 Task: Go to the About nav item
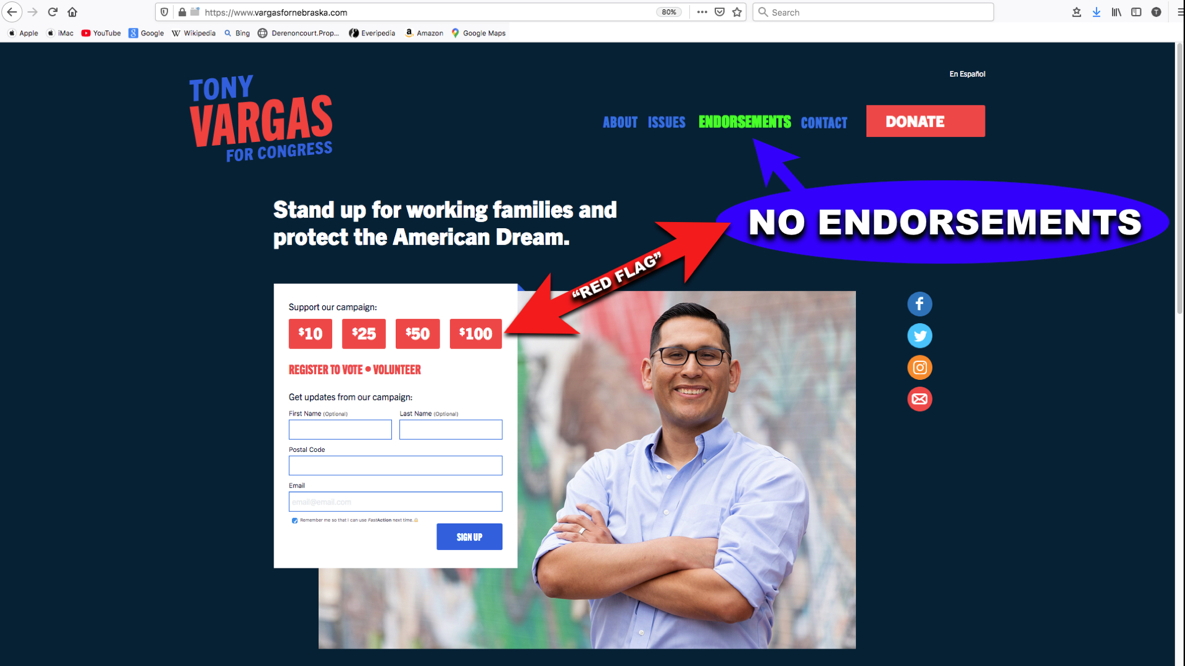(620, 122)
